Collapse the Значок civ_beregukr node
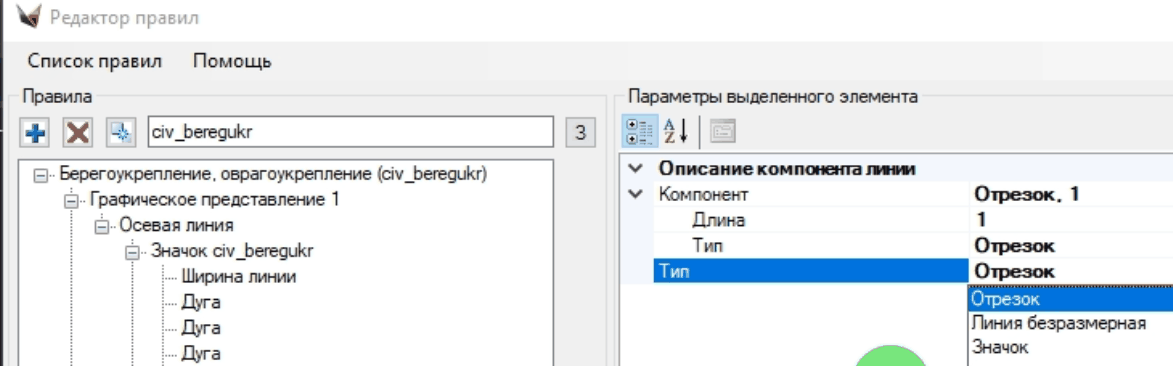 pyautogui.click(x=133, y=251)
